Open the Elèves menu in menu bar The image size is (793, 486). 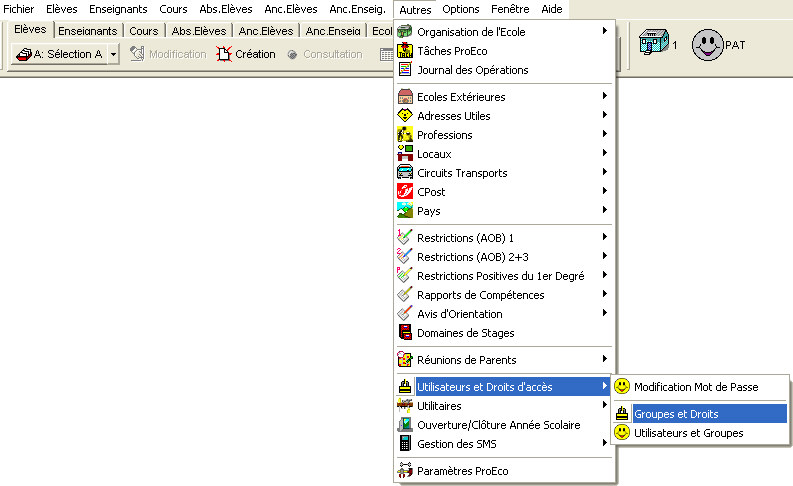(62, 9)
